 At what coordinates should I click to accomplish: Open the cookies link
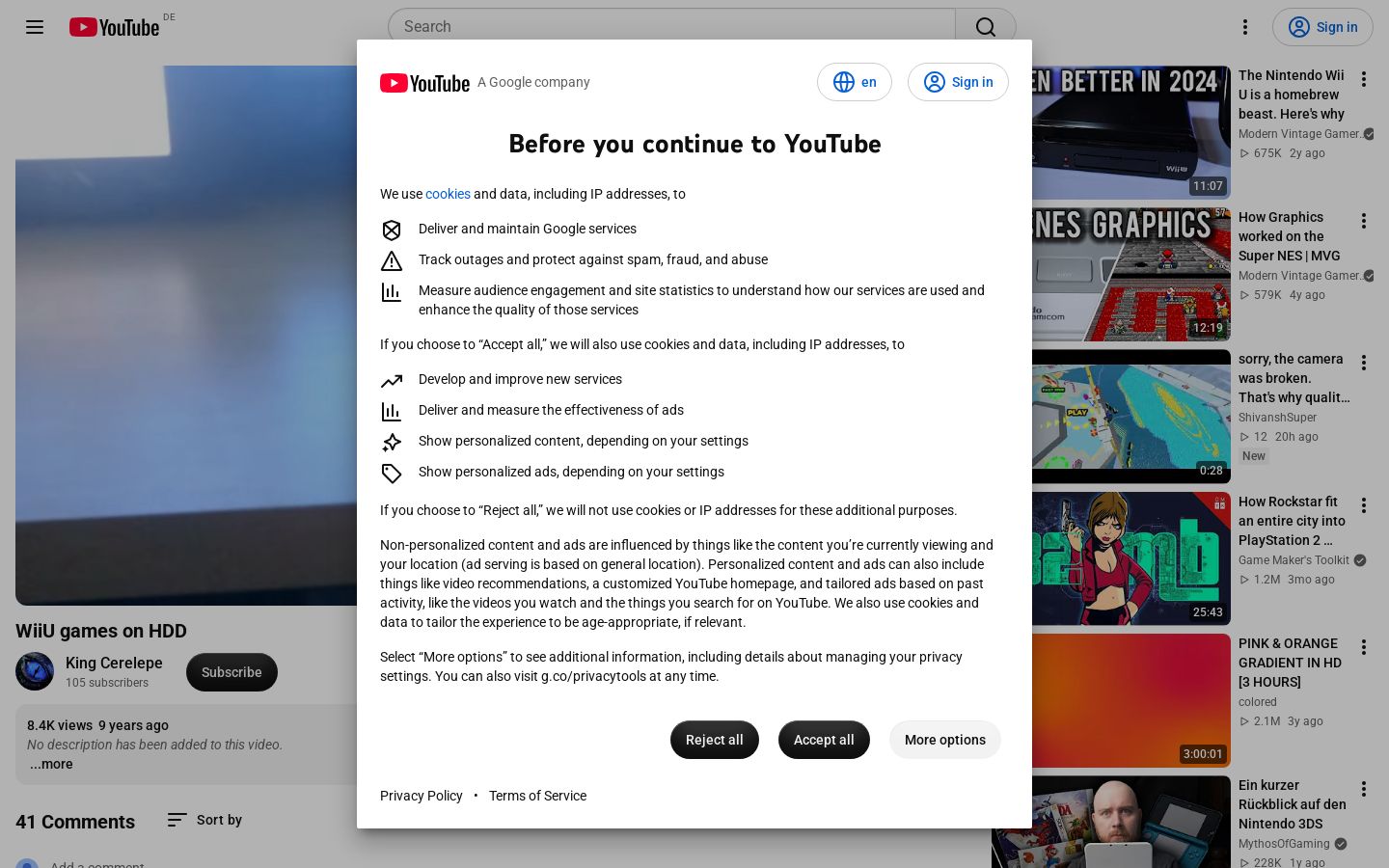tap(448, 194)
